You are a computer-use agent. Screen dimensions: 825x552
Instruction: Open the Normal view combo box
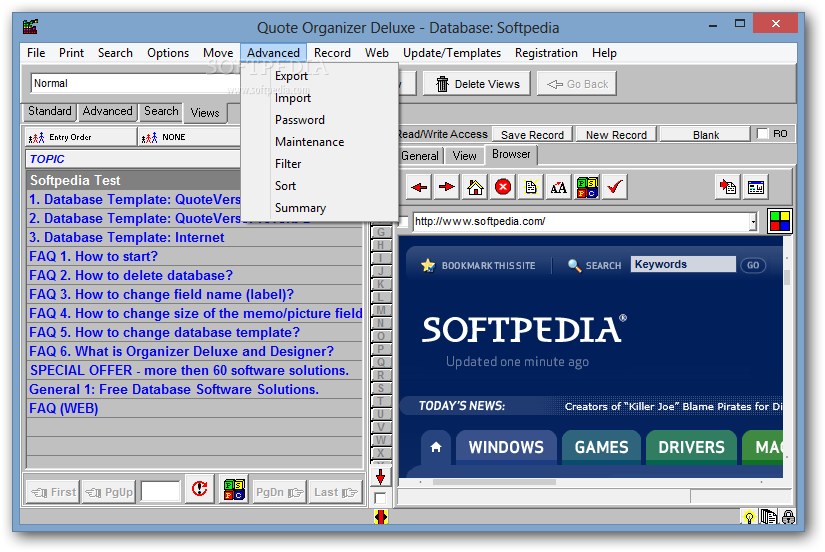[x=136, y=83]
